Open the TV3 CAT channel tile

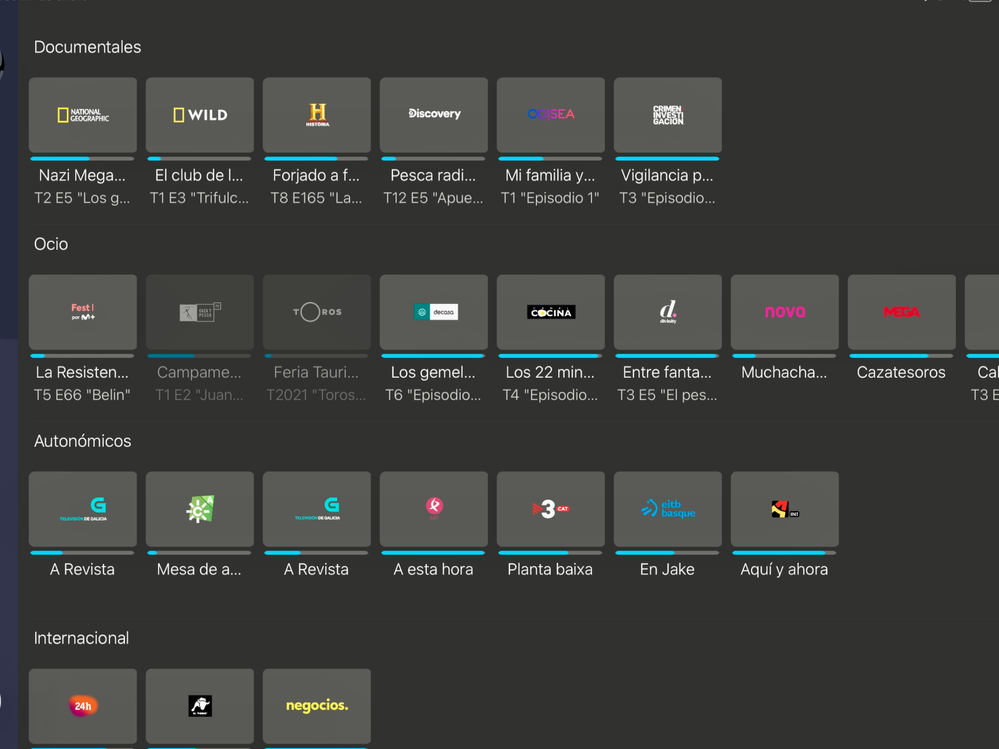pyautogui.click(x=550, y=508)
